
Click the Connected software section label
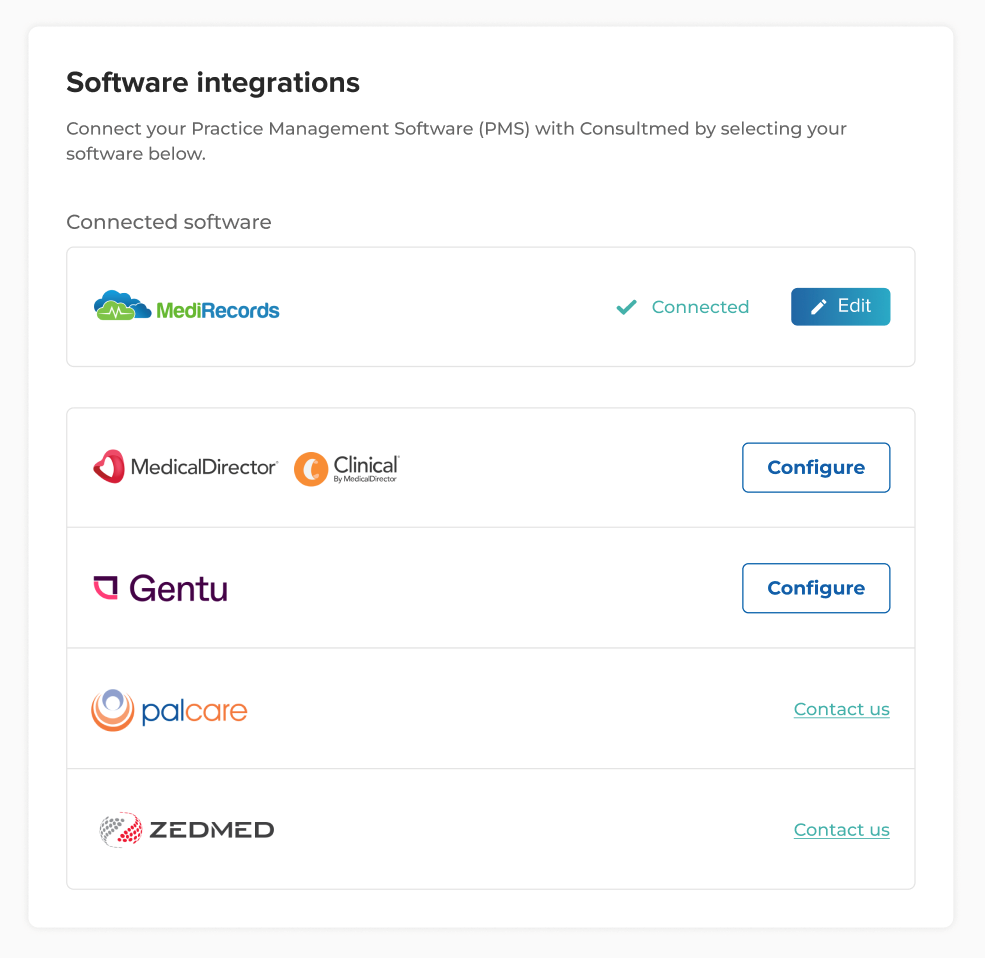pyautogui.click(x=169, y=222)
